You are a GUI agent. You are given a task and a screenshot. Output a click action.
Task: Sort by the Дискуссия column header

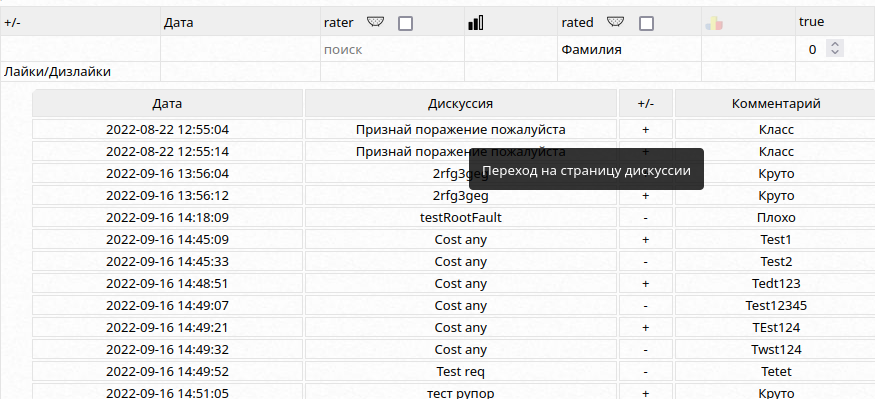(460, 103)
